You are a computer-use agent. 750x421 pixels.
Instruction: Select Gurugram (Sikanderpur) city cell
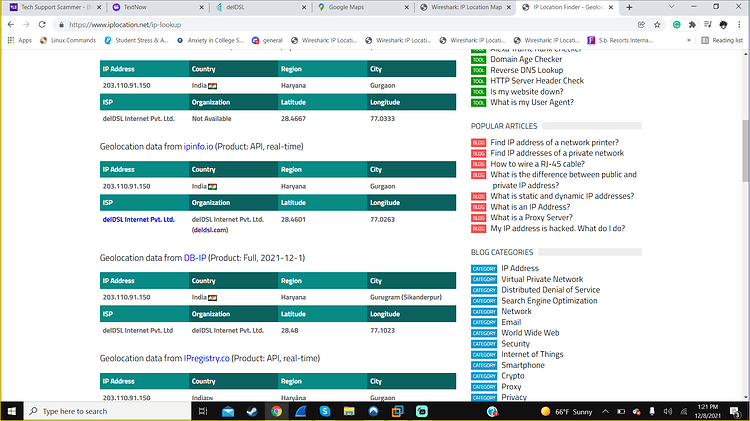pos(406,297)
